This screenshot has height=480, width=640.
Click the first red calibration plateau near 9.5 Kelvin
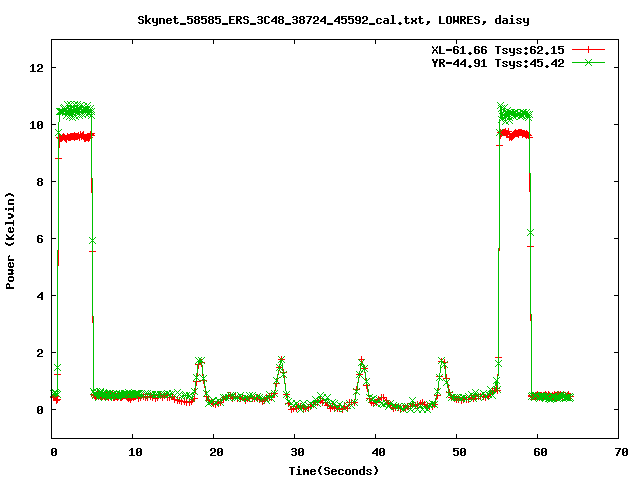pos(76,137)
